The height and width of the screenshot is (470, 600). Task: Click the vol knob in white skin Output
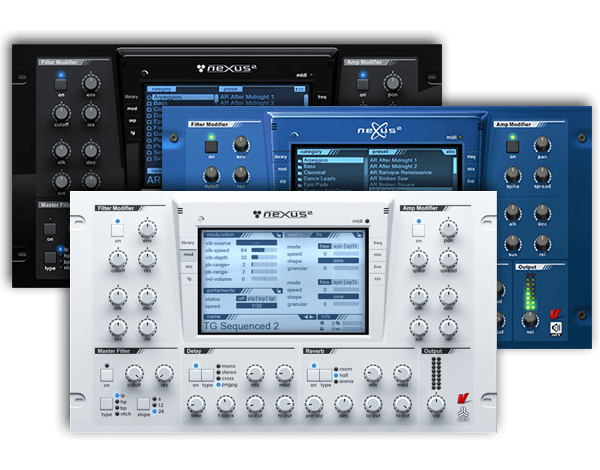point(436,404)
